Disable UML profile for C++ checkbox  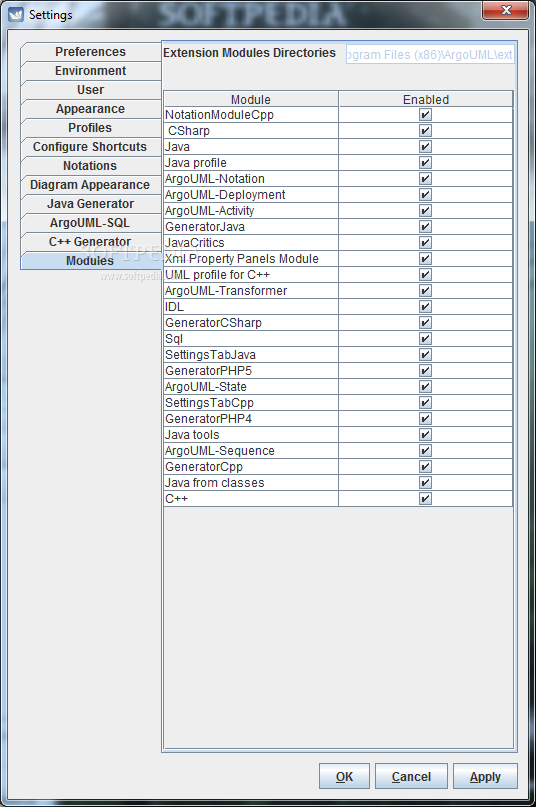pyautogui.click(x=425, y=274)
